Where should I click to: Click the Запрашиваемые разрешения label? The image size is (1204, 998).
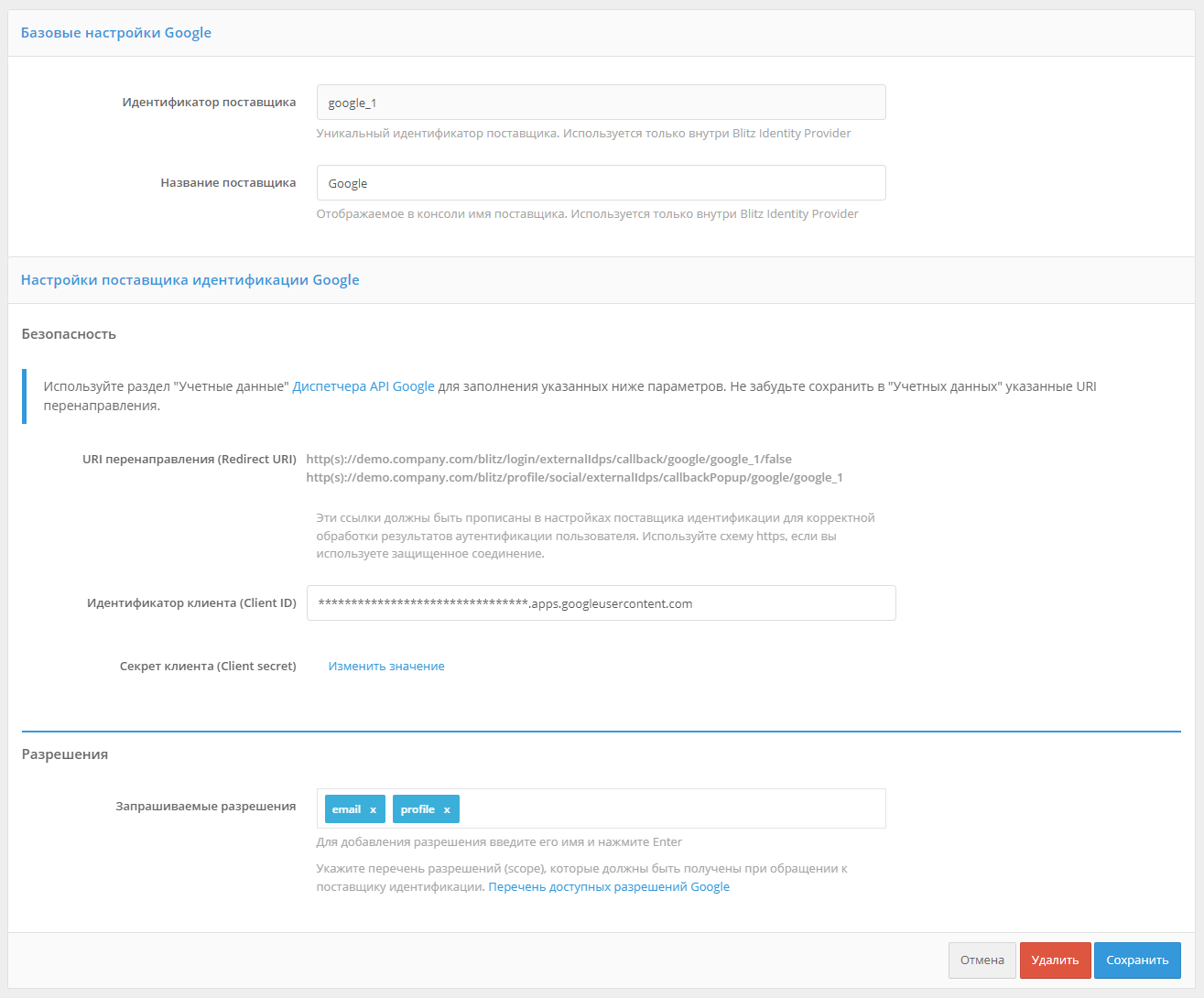click(x=206, y=807)
